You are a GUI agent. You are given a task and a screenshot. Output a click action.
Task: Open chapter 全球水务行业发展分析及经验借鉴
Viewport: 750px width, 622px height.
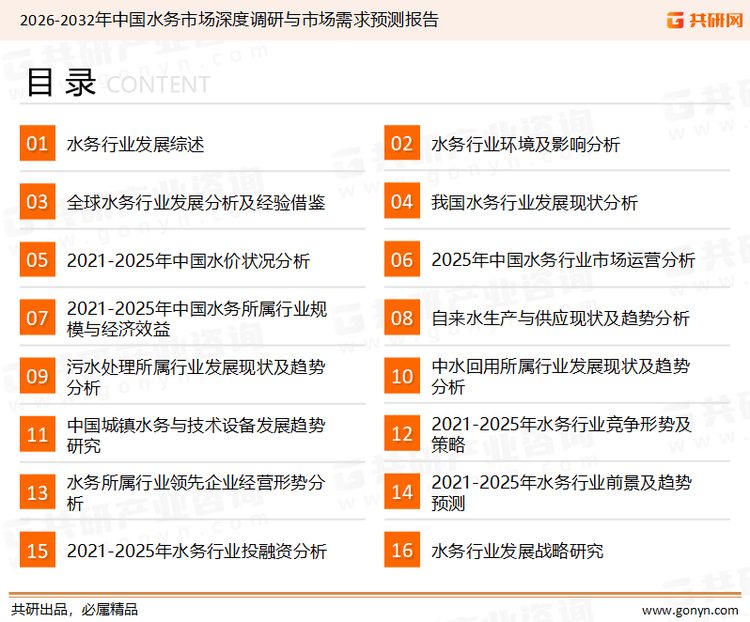tap(195, 203)
